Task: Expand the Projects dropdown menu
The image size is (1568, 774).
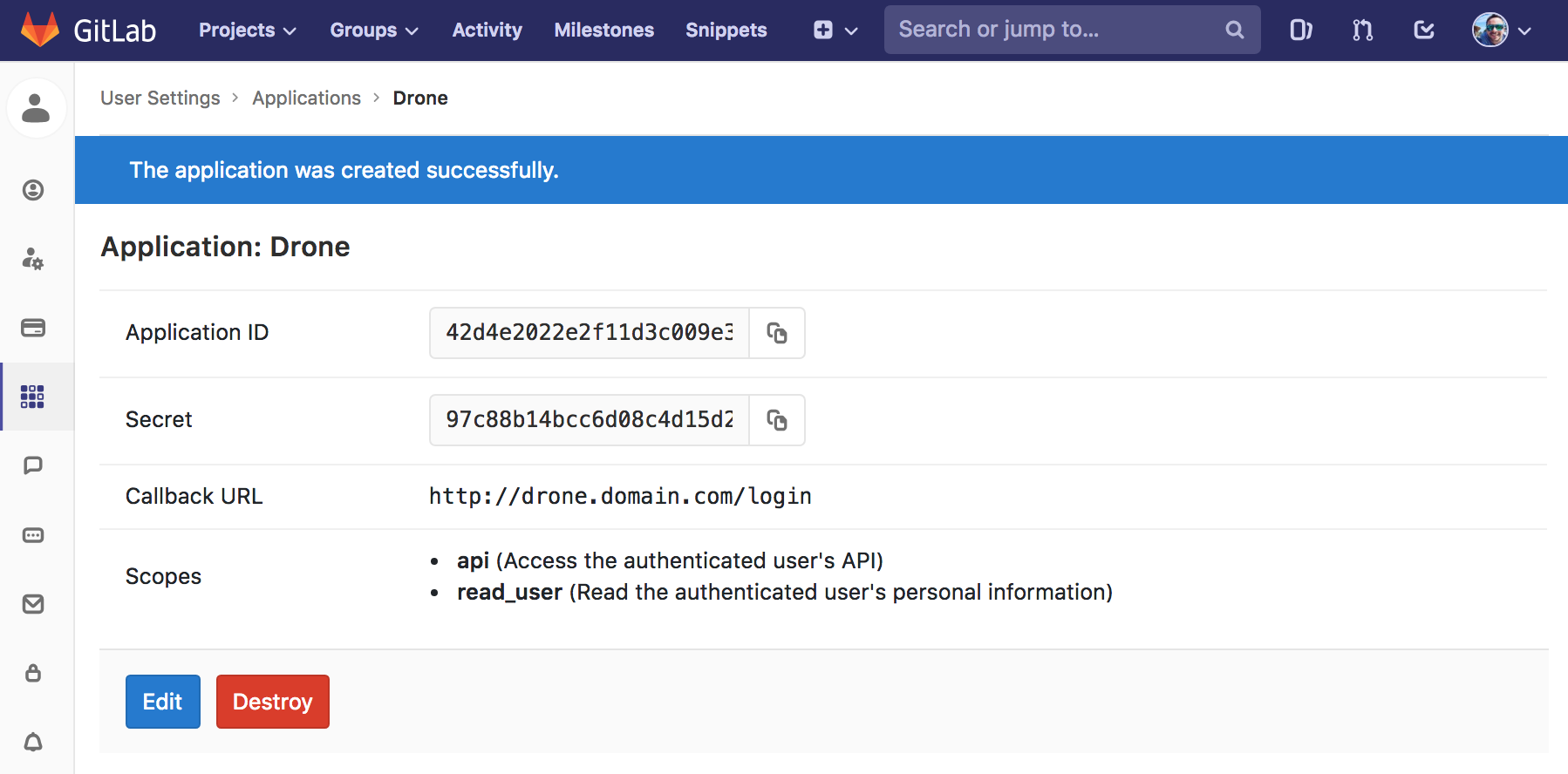Action: point(247,31)
